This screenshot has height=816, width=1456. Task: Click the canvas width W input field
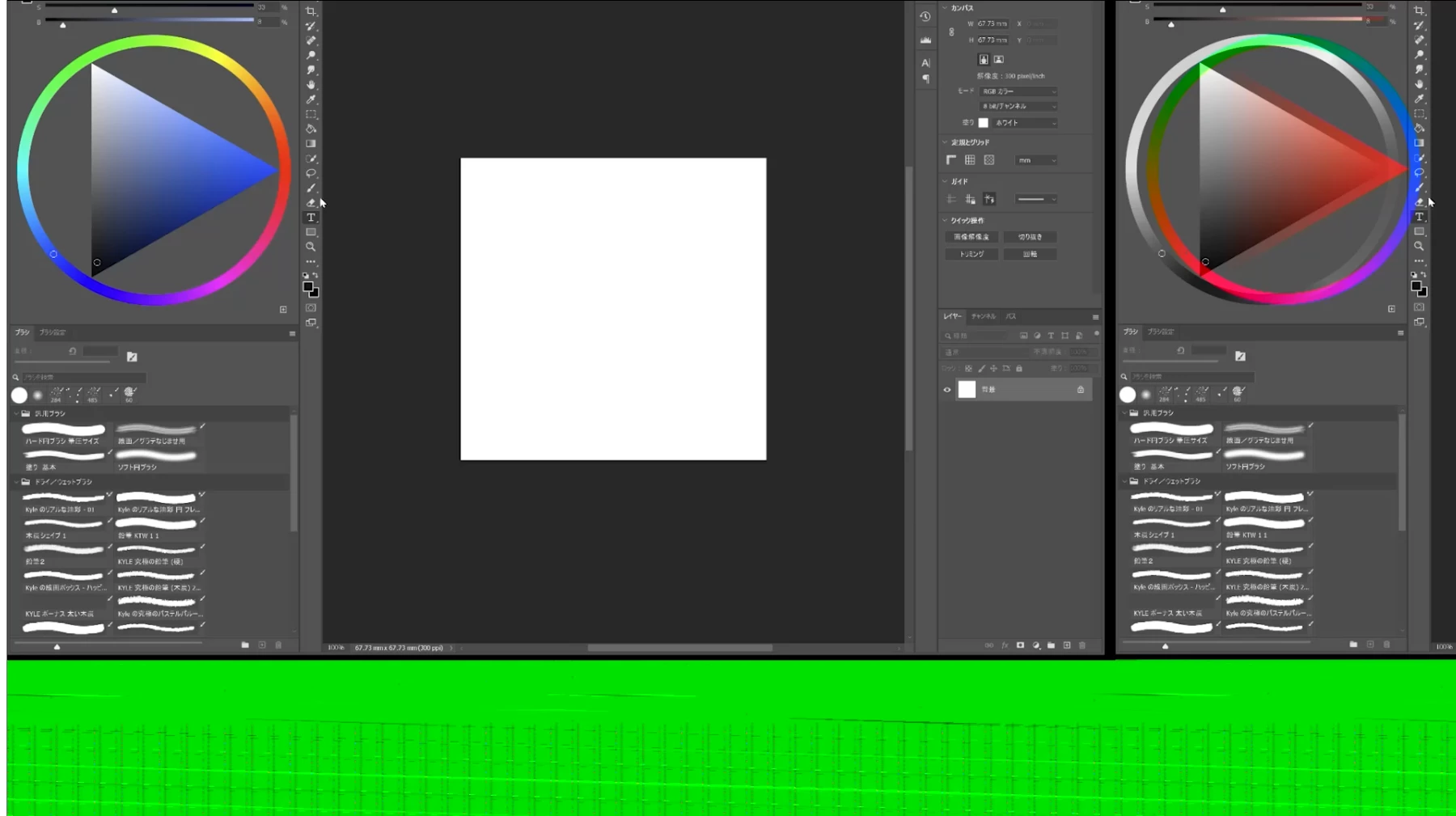pyautogui.click(x=993, y=23)
